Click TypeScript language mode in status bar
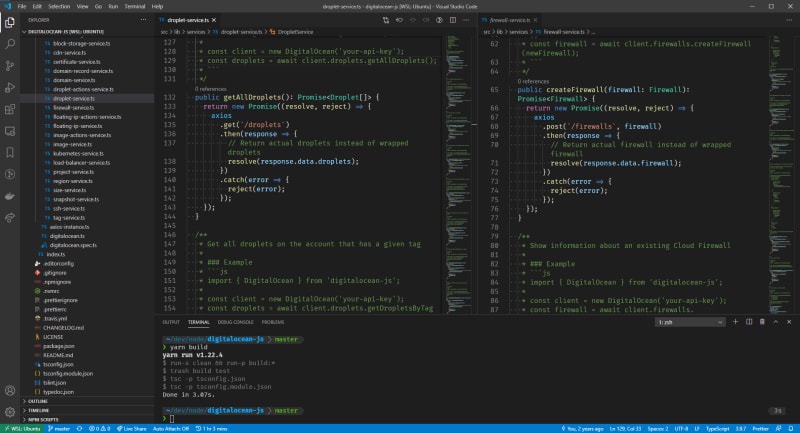The width and height of the screenshot is (800, 433). pyautogui.click(x=717, y=429)
